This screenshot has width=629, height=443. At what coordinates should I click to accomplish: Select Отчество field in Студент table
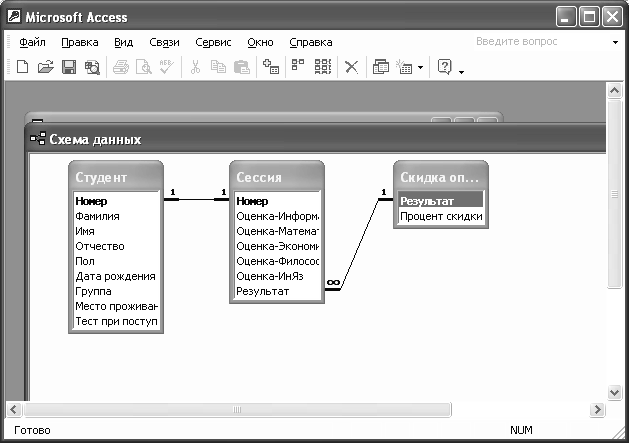click(116, 246)
